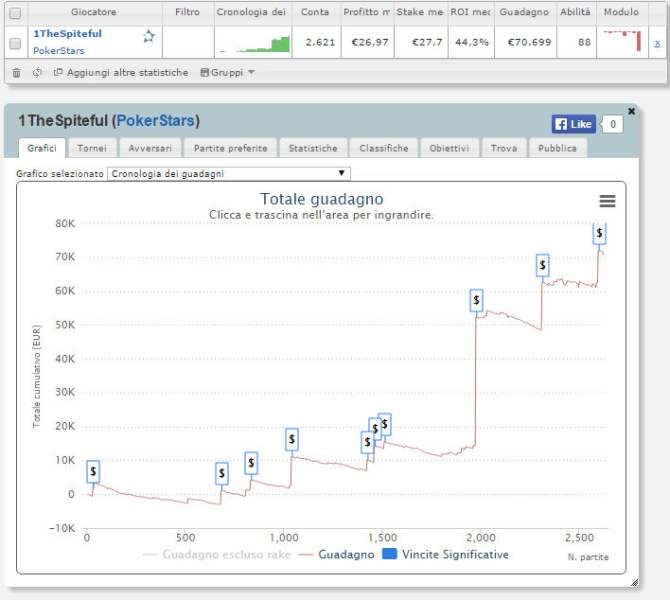Click the Totale guadagno chart title
This screenshot has width=670, height=600.
coord(322,199)
